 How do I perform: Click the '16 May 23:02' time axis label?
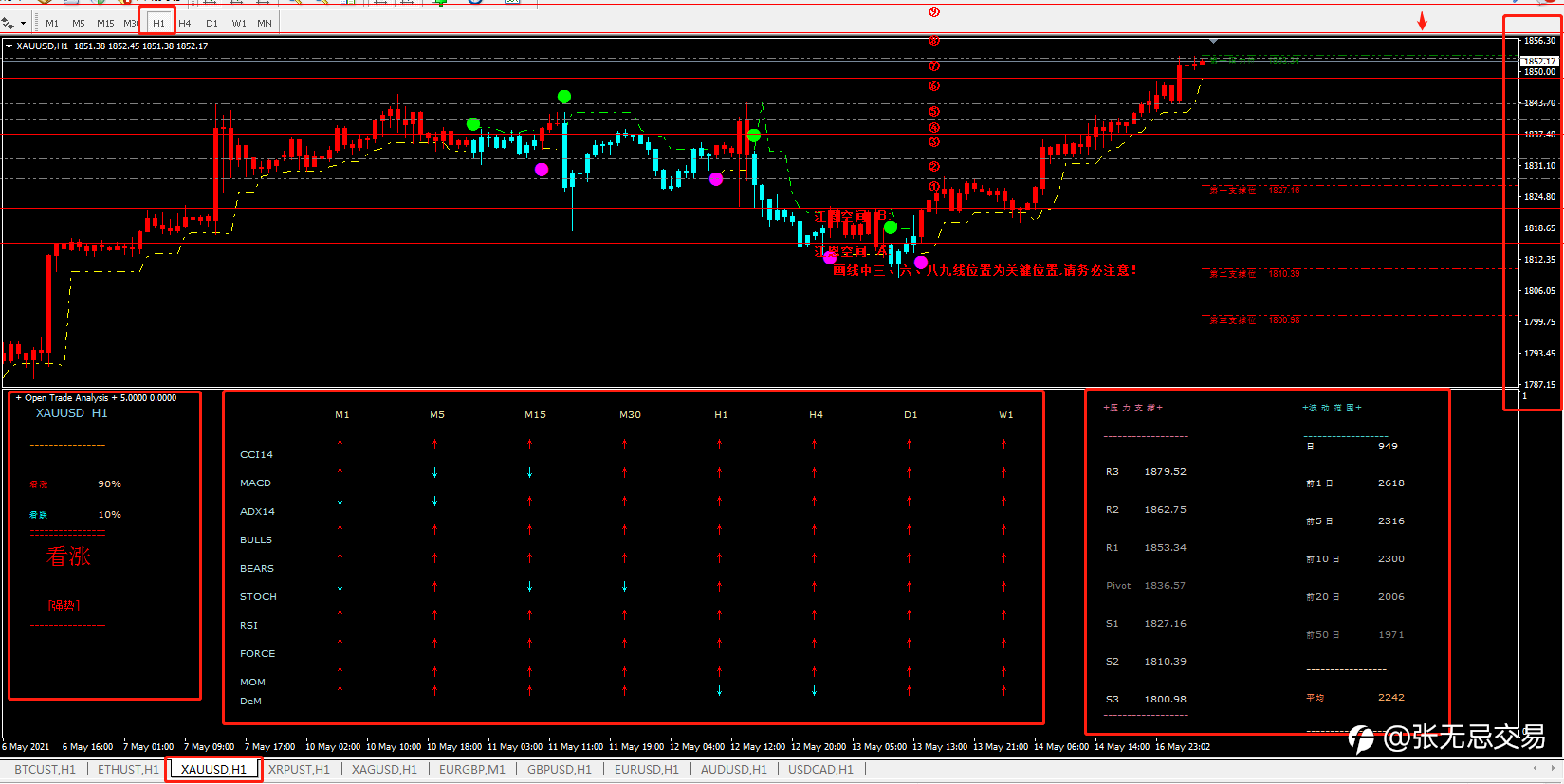point(1183,747)
